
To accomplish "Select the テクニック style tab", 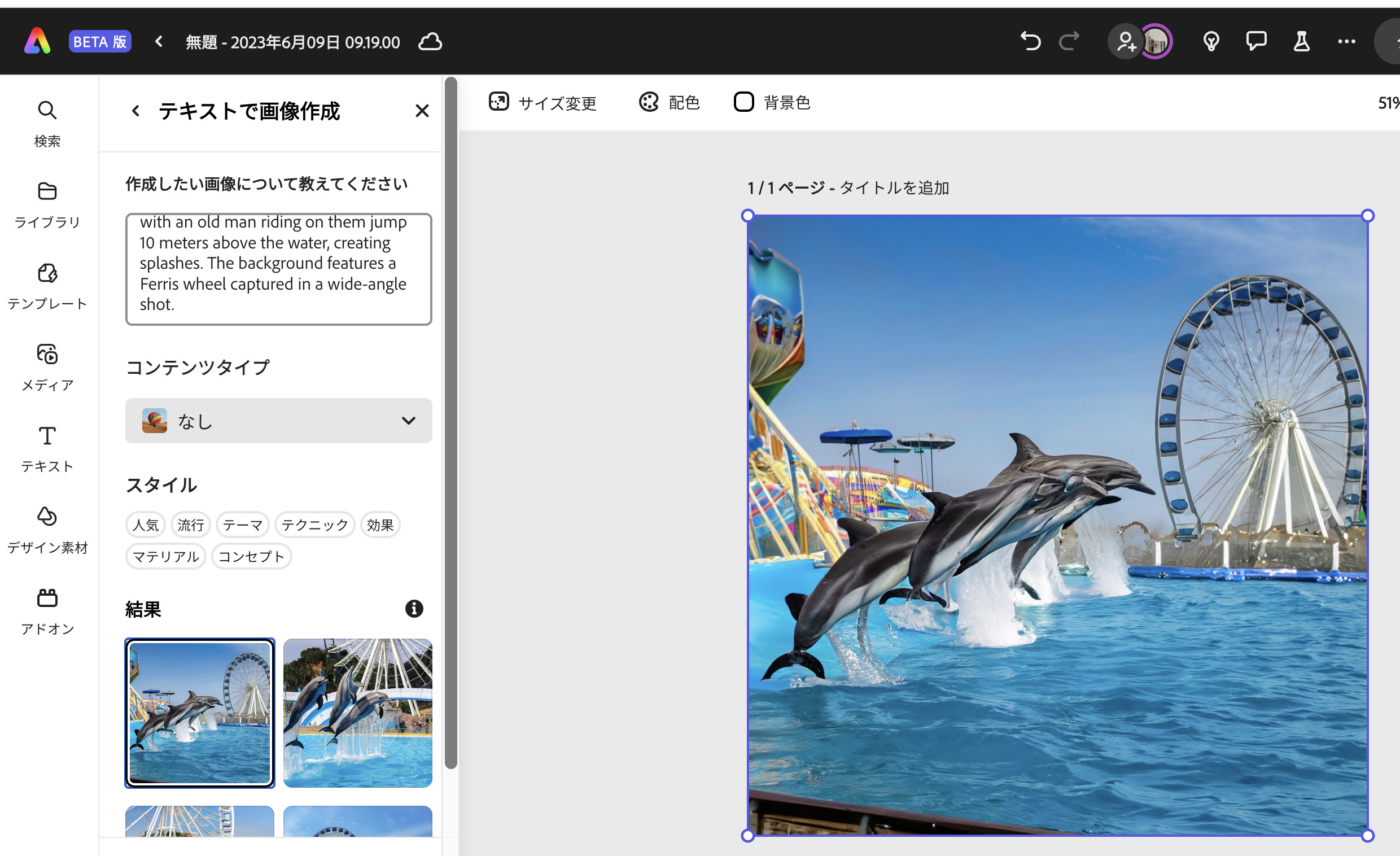I will 315,525.
